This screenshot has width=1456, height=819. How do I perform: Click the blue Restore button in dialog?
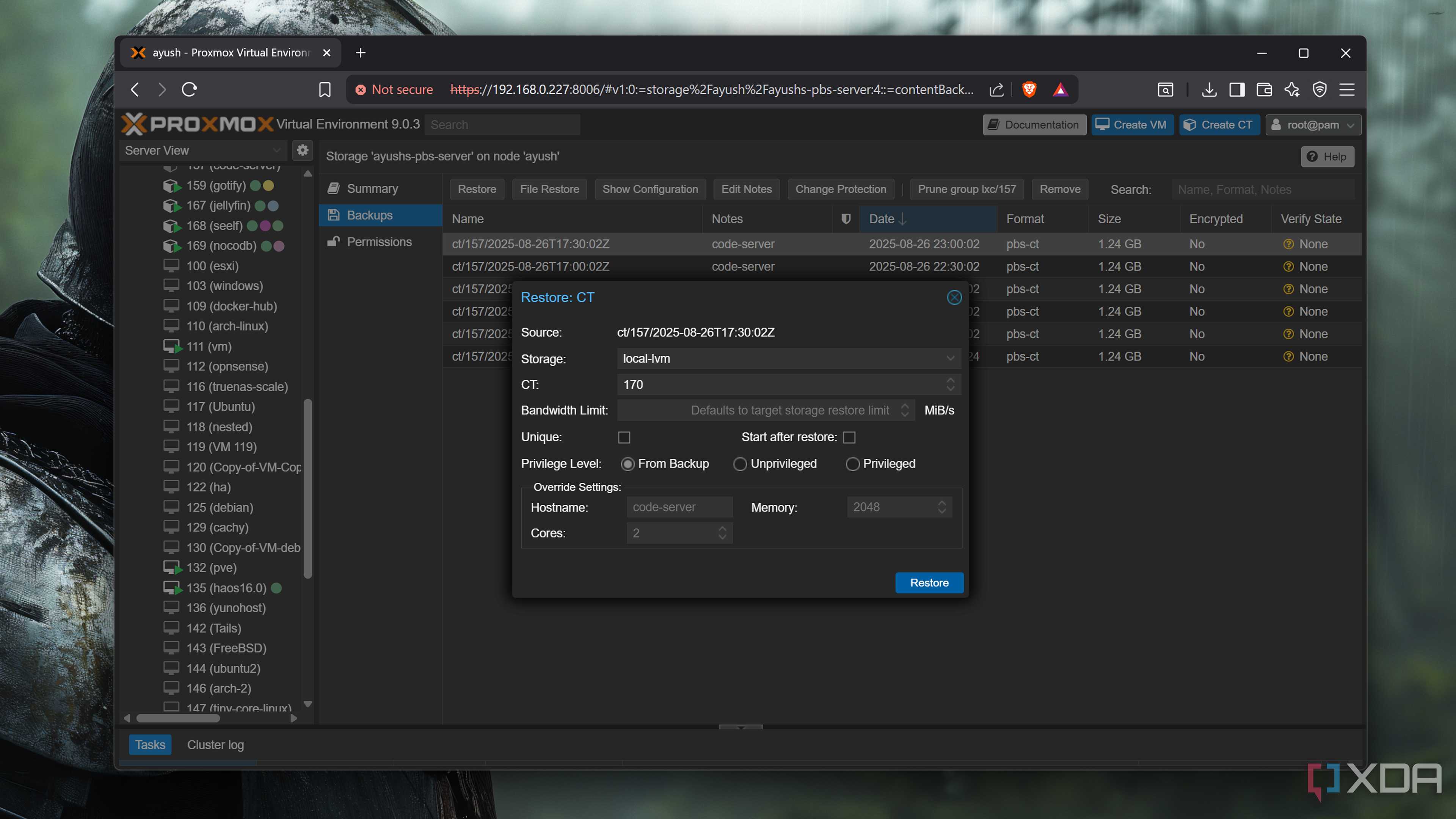point(929,583)
